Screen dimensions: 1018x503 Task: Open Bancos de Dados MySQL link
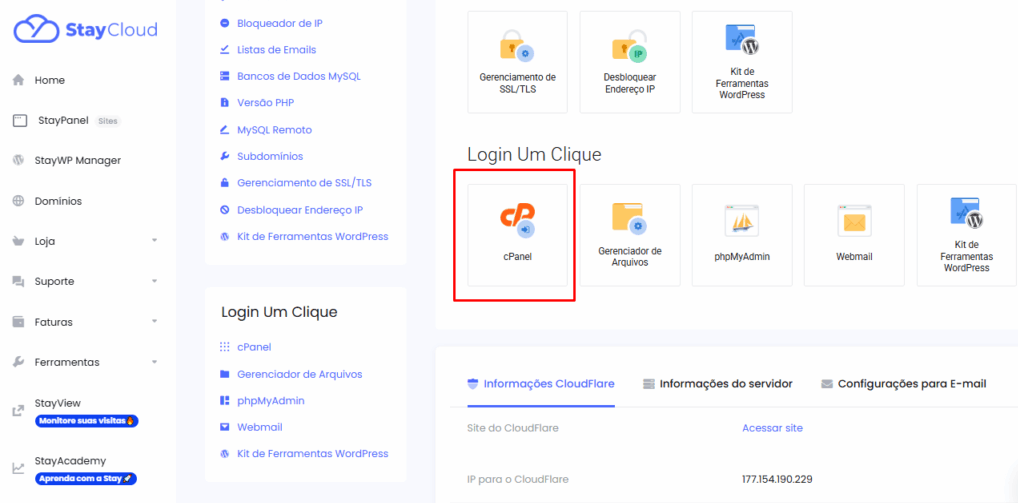click(298, 76)
